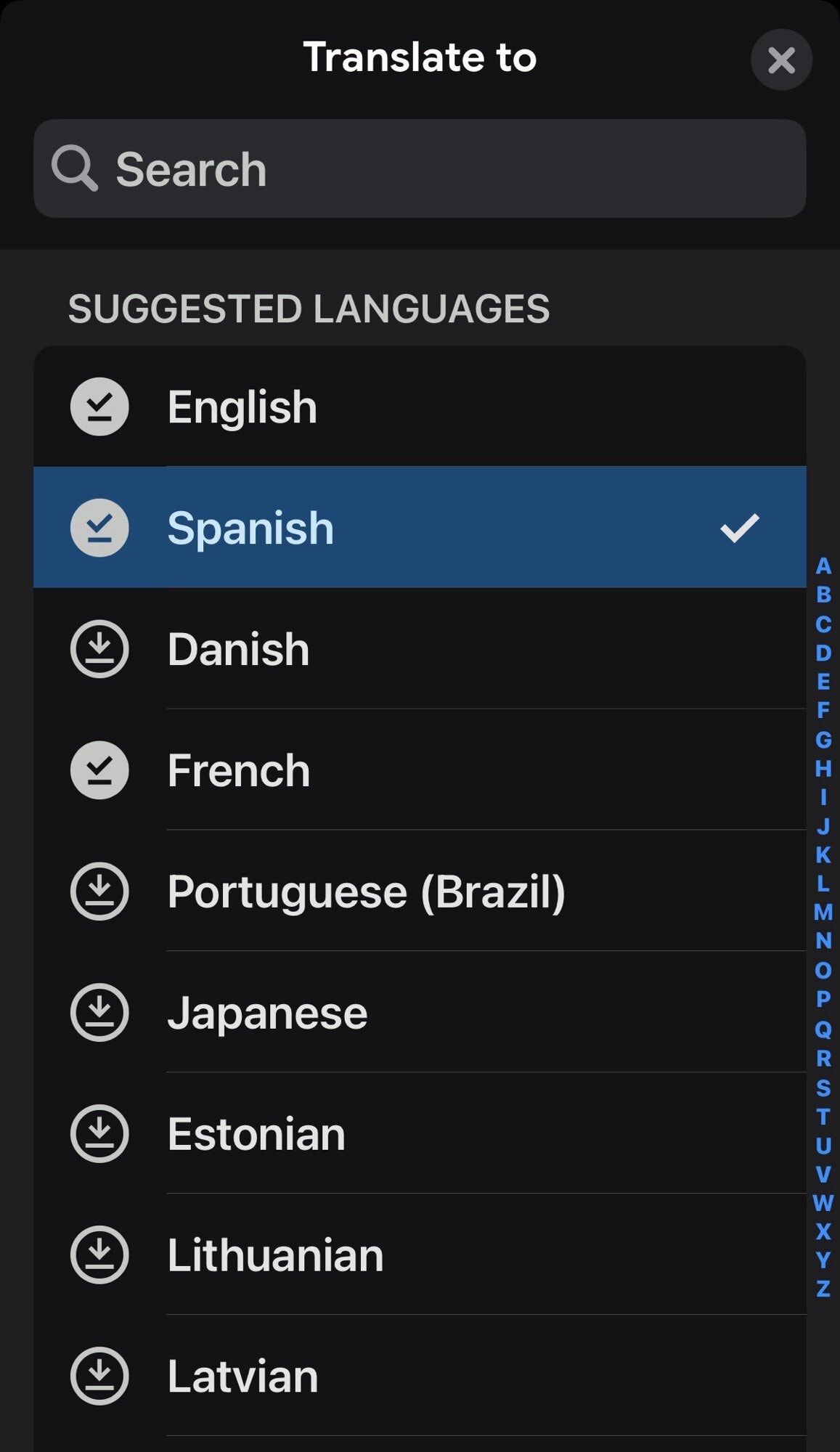Image resolution: width=840 pixels, height=1452 pixels.
Task: Click the search magnifier icon
Action: click(74, 168)
